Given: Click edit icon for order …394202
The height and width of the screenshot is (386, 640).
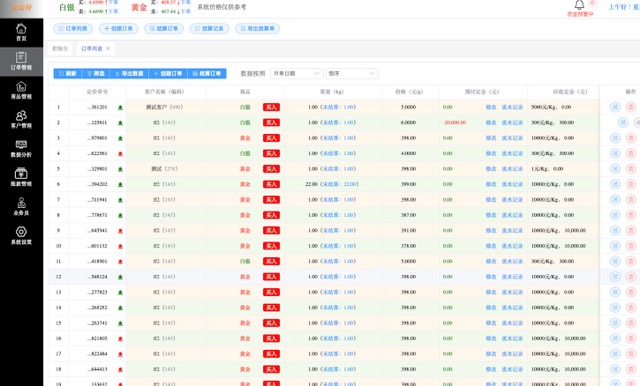Looking at the screenshot, I should [x=615, y=184].
